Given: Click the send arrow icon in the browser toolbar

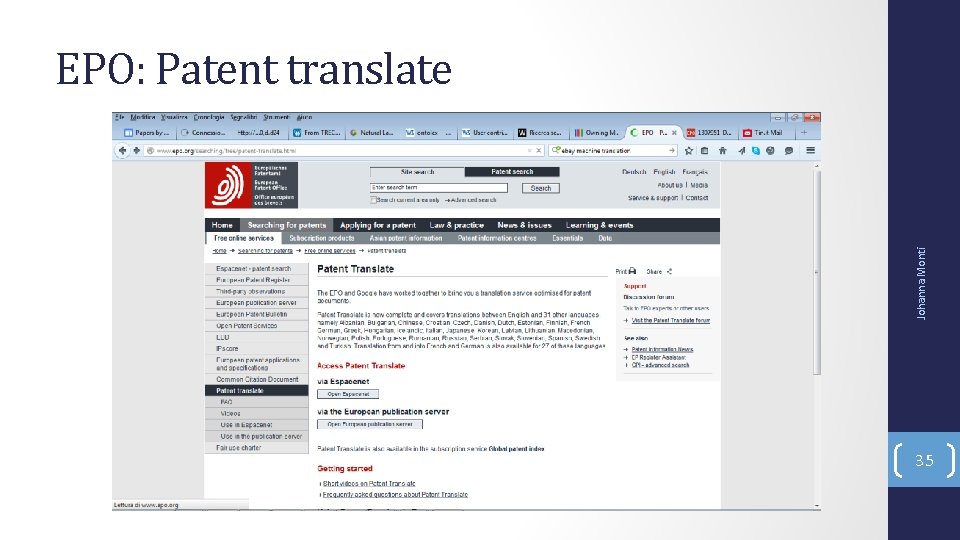Looking at the screenshot, I should point(741,151).
